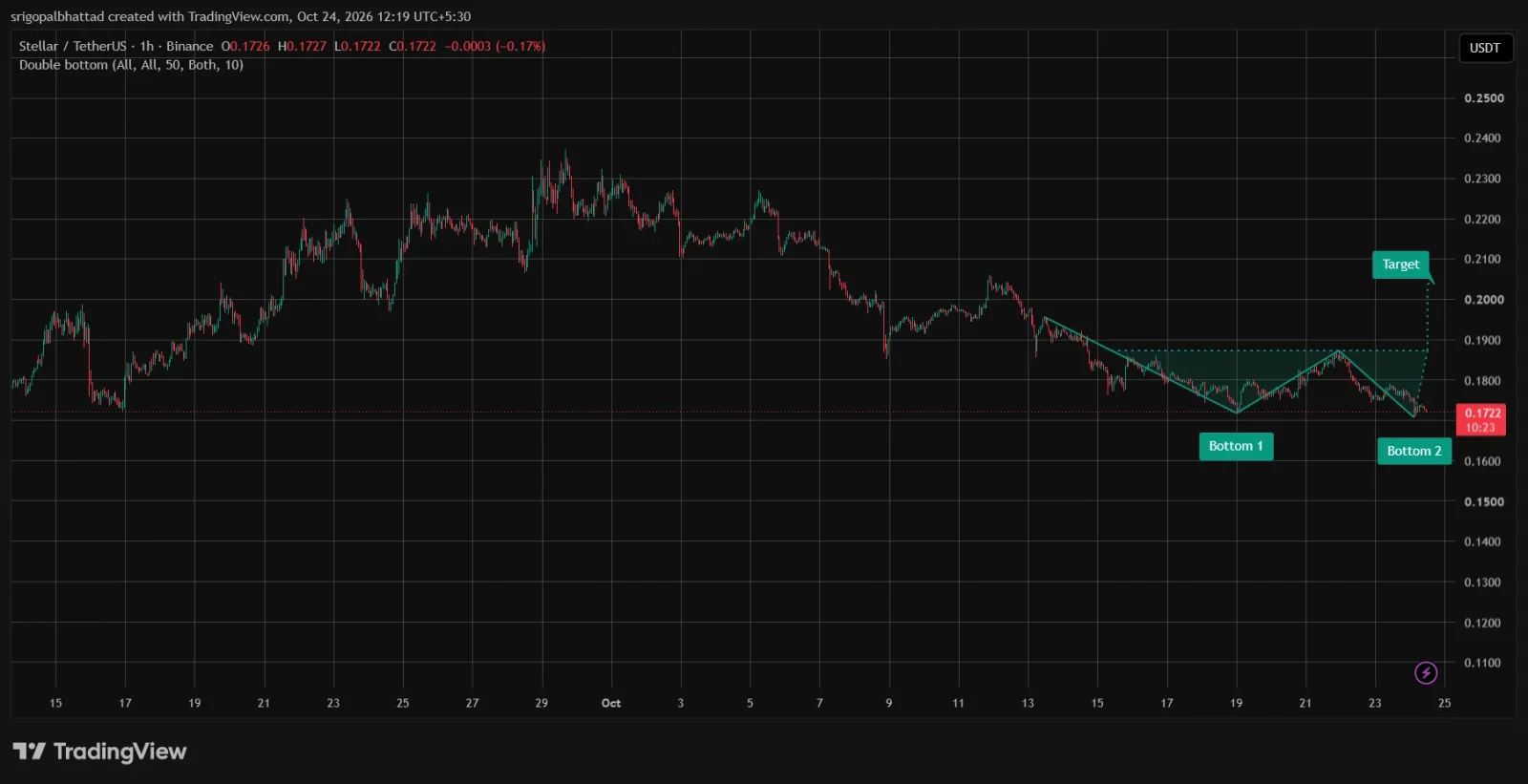Click the 29 date label on time axis
The image size is (1528, 784).
coord(541,703)
